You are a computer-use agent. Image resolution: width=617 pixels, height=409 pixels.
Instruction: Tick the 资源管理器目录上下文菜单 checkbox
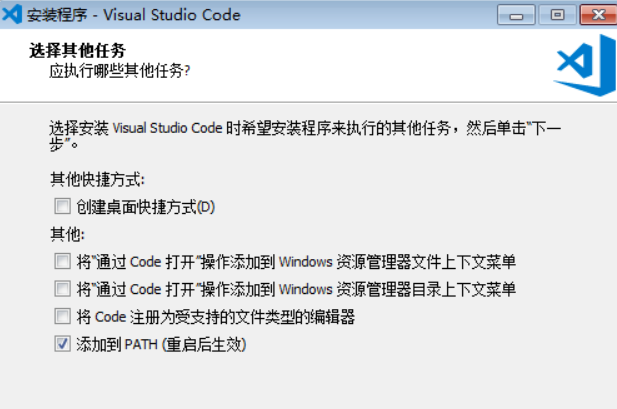pos(62,290)
